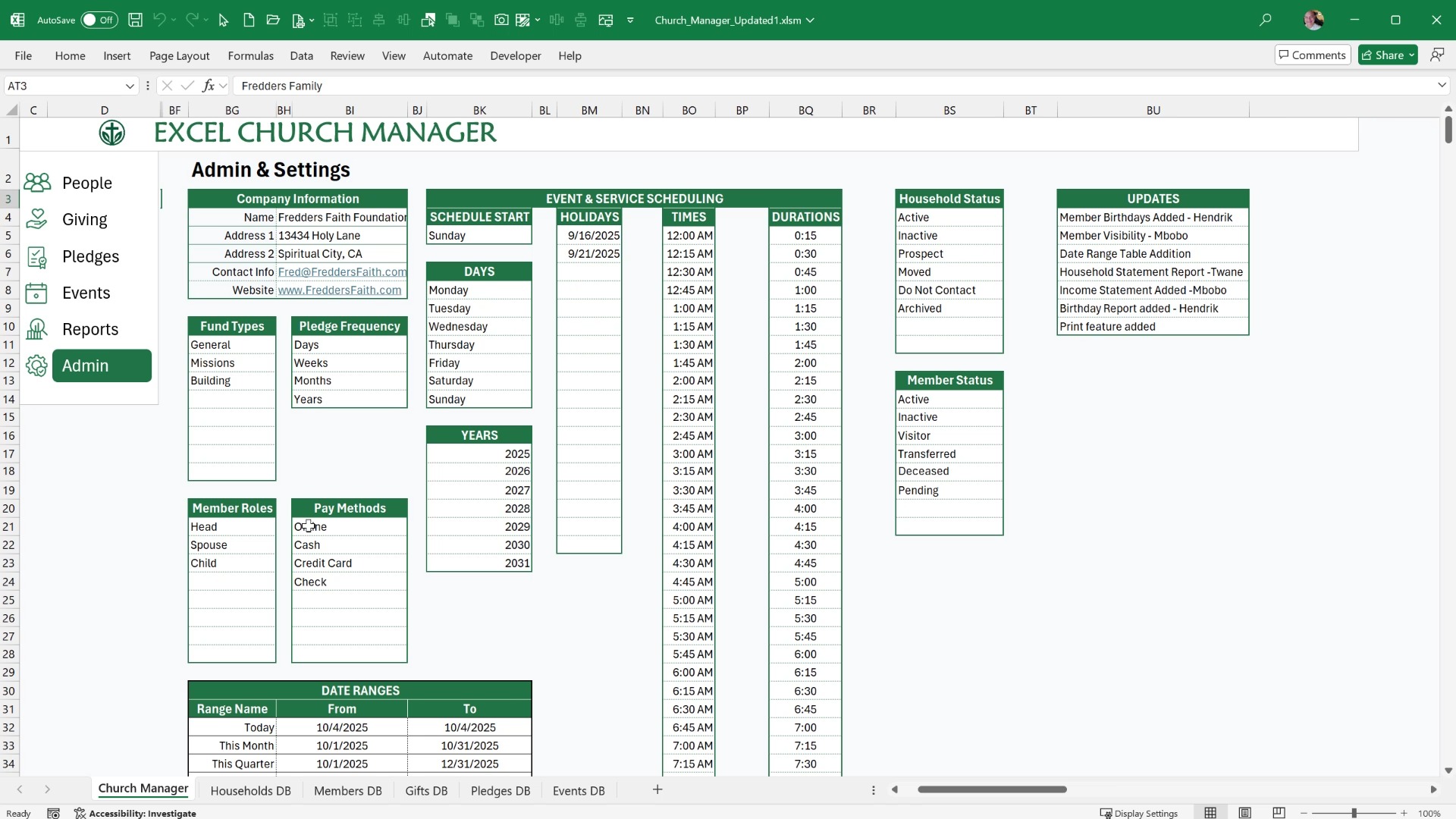
Task: Click the Select Objects pointer icon
Action: (x=224, y=20)
